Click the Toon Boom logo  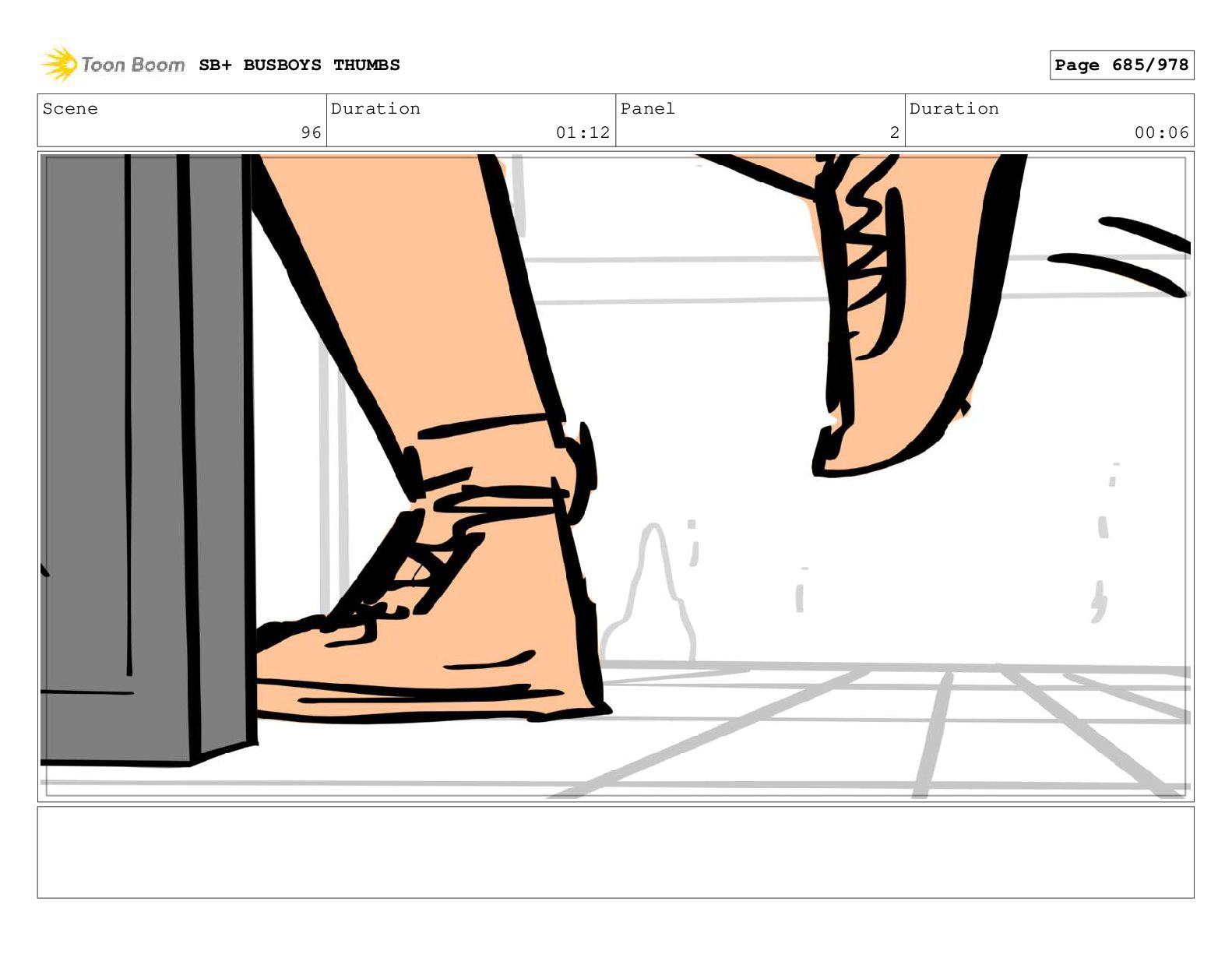tap(113, 65)
